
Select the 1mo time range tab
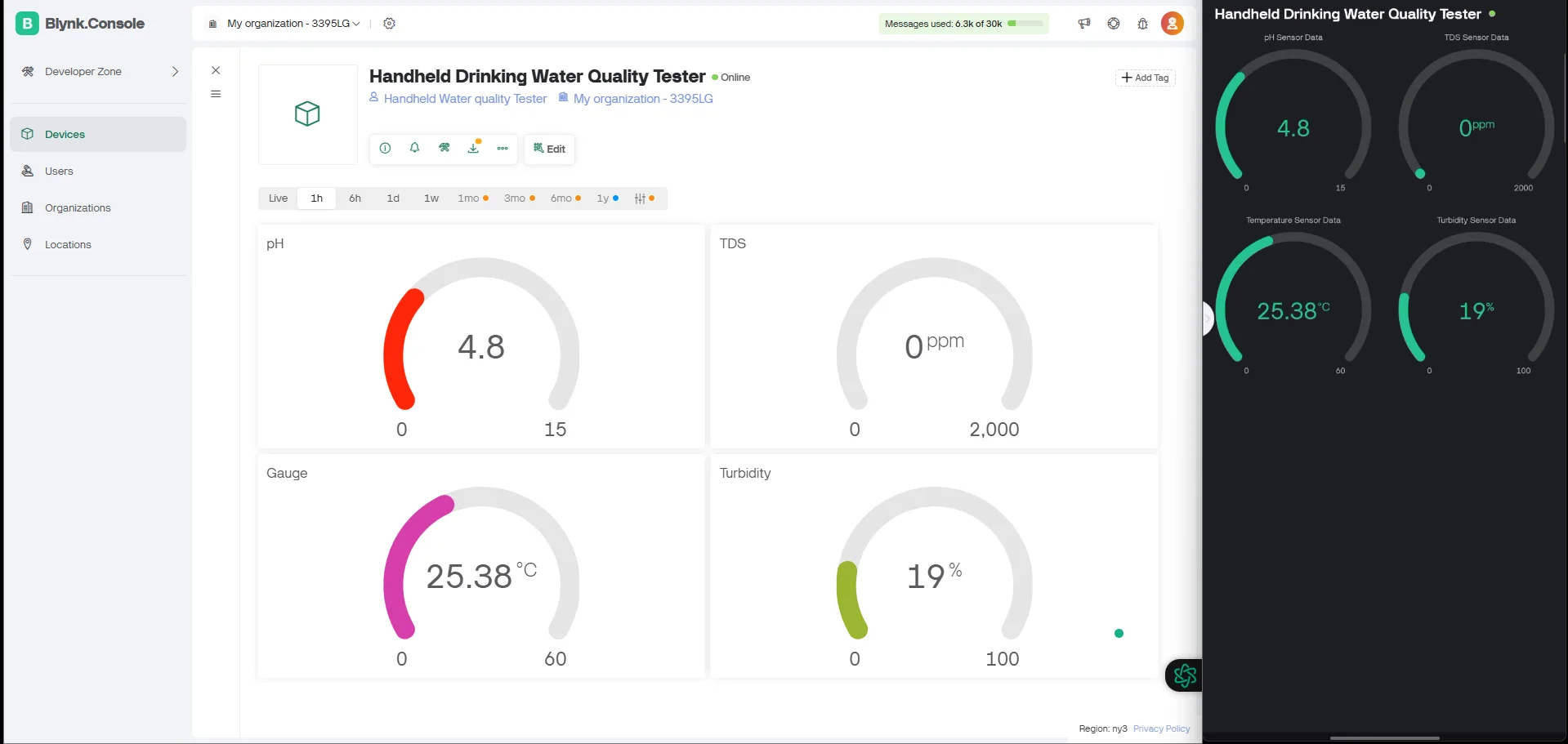(x=472, y=198)
